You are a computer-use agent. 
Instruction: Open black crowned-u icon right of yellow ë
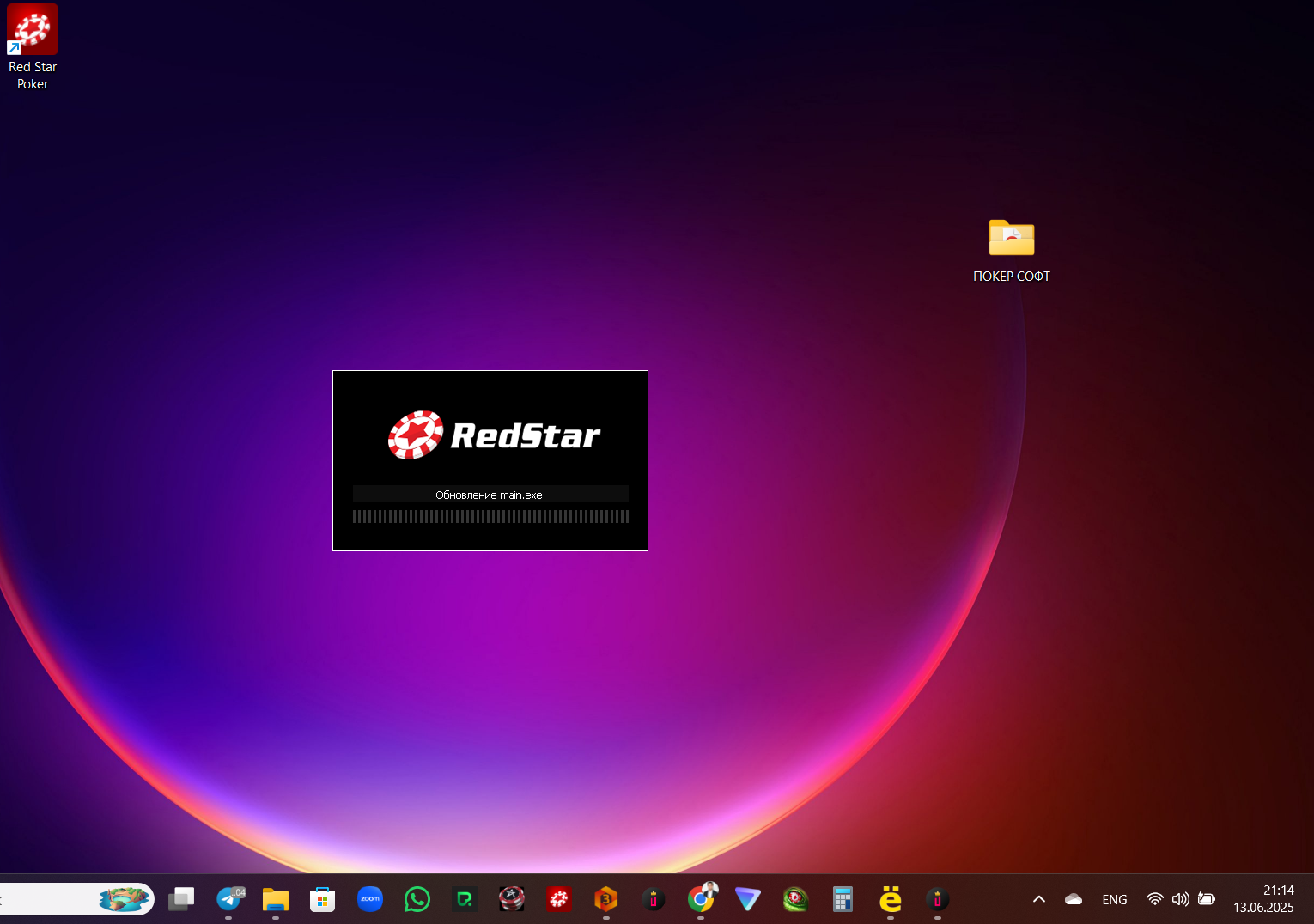(x=938, y=899)
